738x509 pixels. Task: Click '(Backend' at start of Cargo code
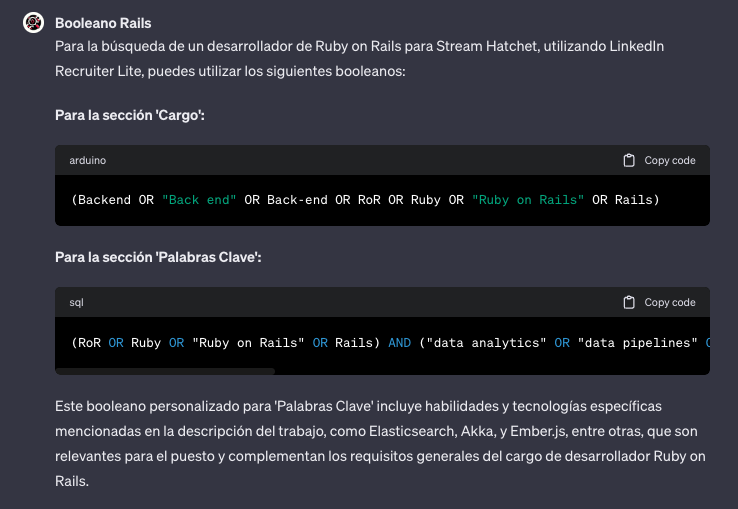101,200
